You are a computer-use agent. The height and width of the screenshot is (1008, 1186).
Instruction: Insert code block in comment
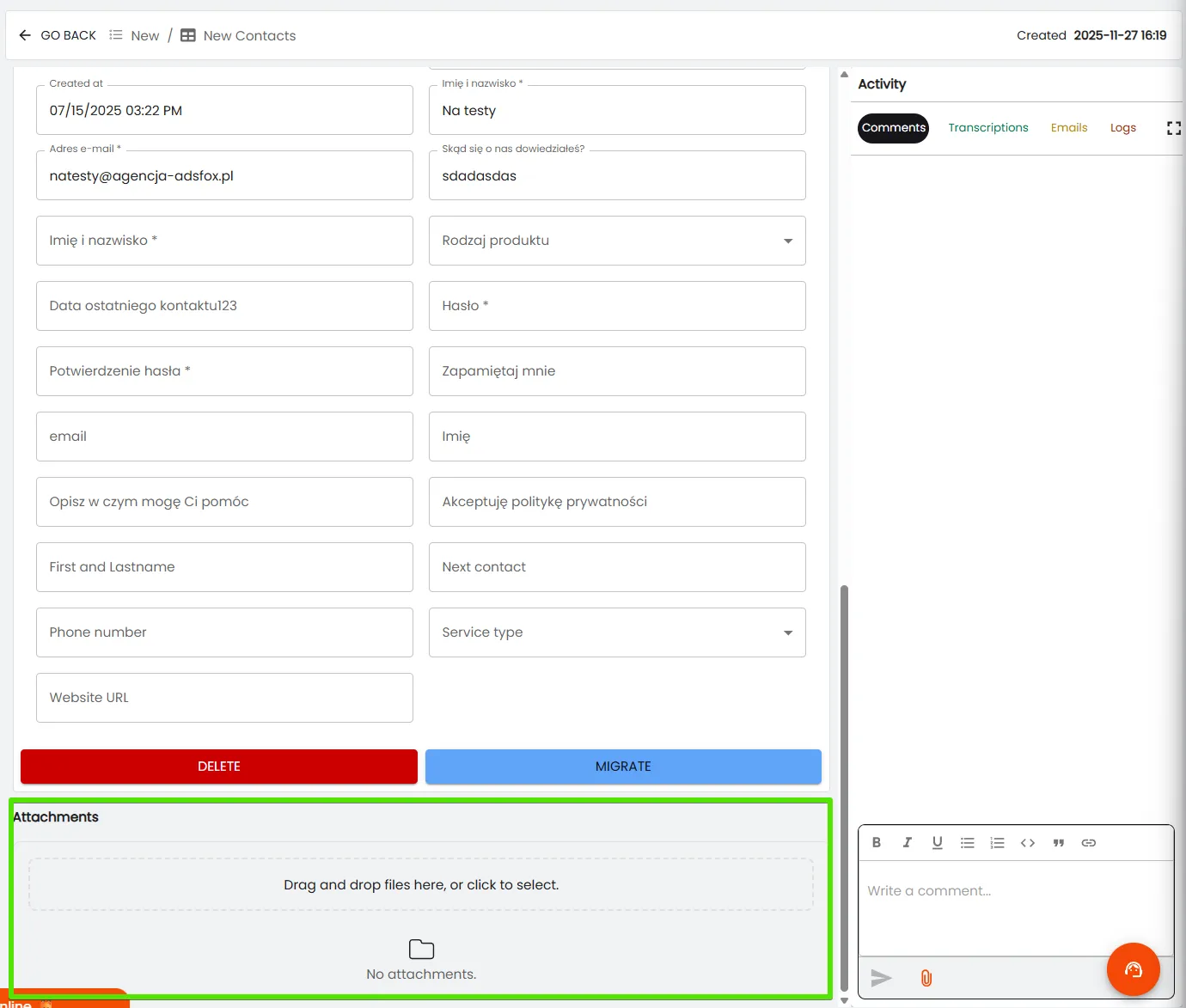(x=1028, y=842)
